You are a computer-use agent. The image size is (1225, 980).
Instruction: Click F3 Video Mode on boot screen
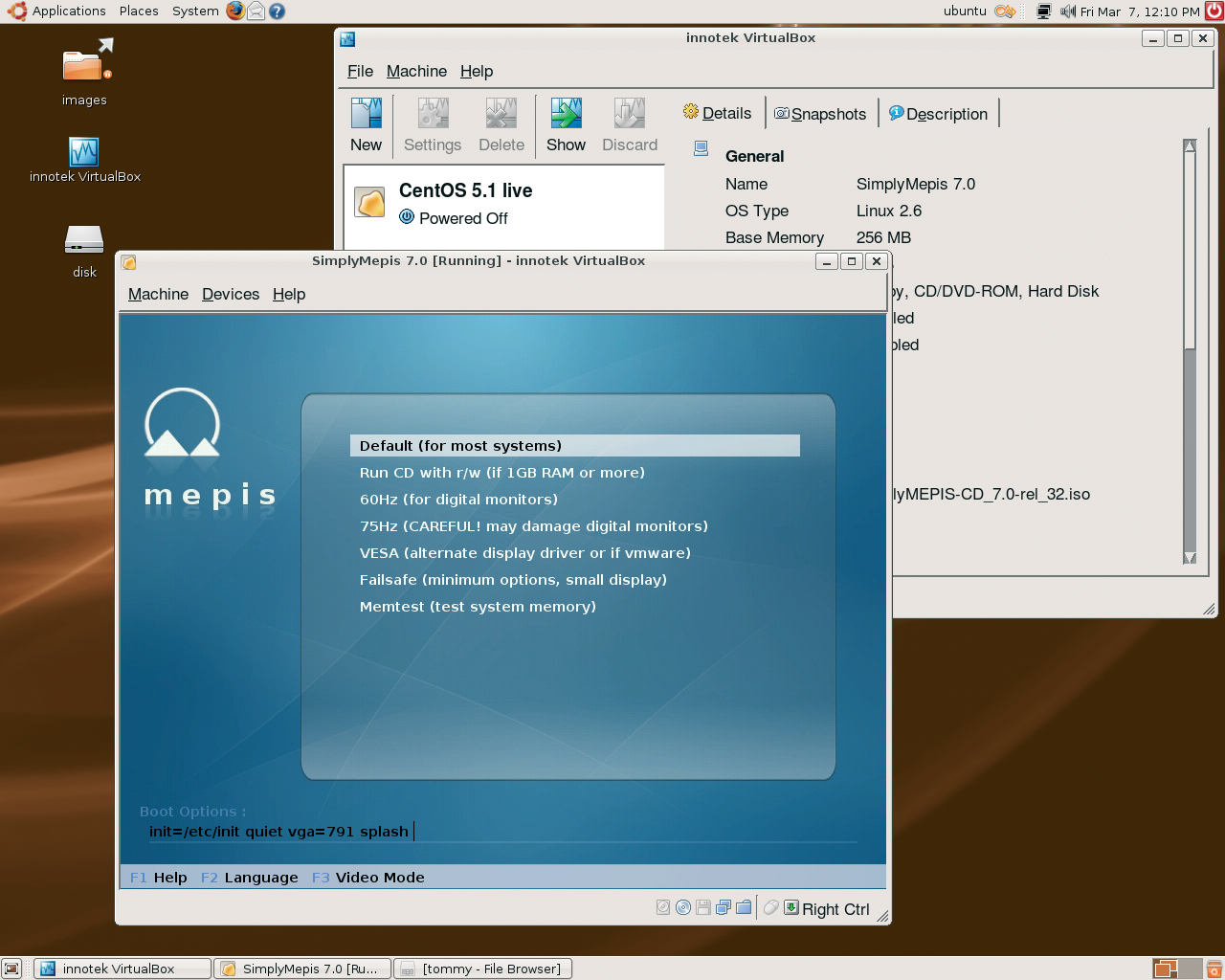click(368, 878)
